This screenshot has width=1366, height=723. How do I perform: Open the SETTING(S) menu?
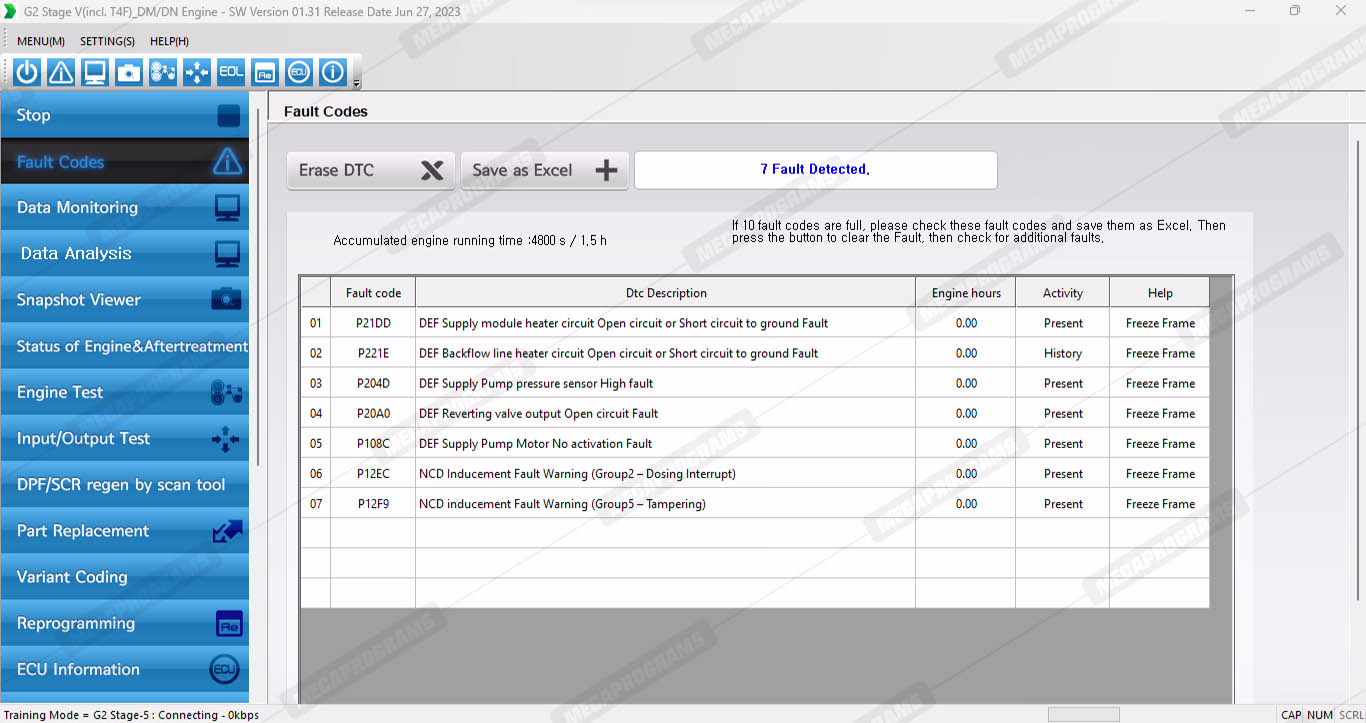tap(107, 41)
